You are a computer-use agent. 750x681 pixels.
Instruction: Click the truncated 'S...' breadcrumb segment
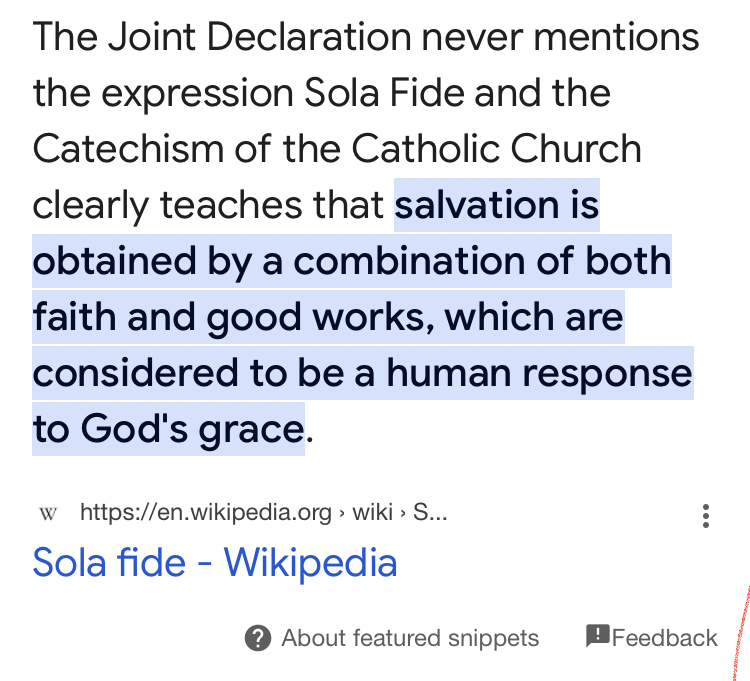pyautogui.click(x=430, y=513)
